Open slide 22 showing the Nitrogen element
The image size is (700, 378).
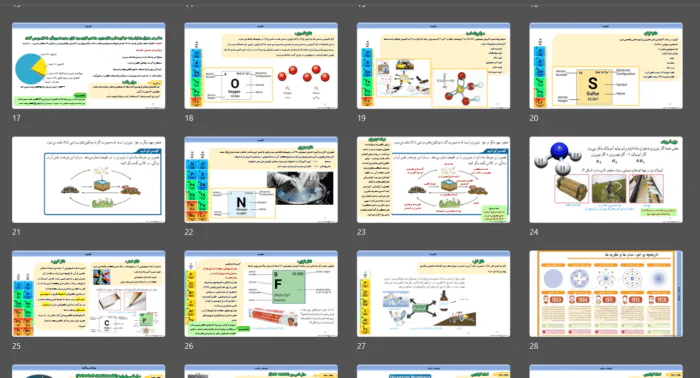click(x=261, y=179)
